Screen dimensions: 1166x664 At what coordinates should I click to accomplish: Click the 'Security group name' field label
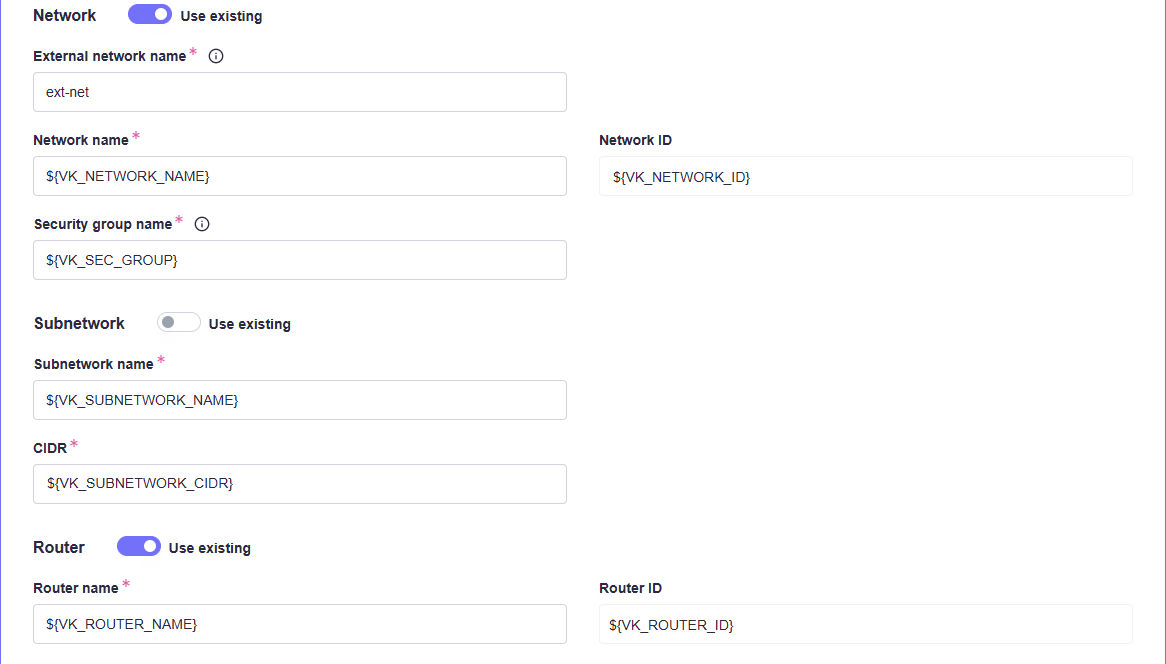[103, 224]
